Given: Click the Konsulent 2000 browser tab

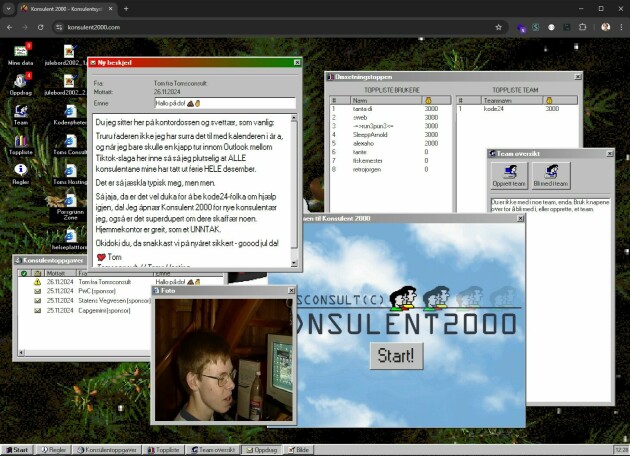Looking at the screenshot, I should pyautogui.click(x=66, y=8).
